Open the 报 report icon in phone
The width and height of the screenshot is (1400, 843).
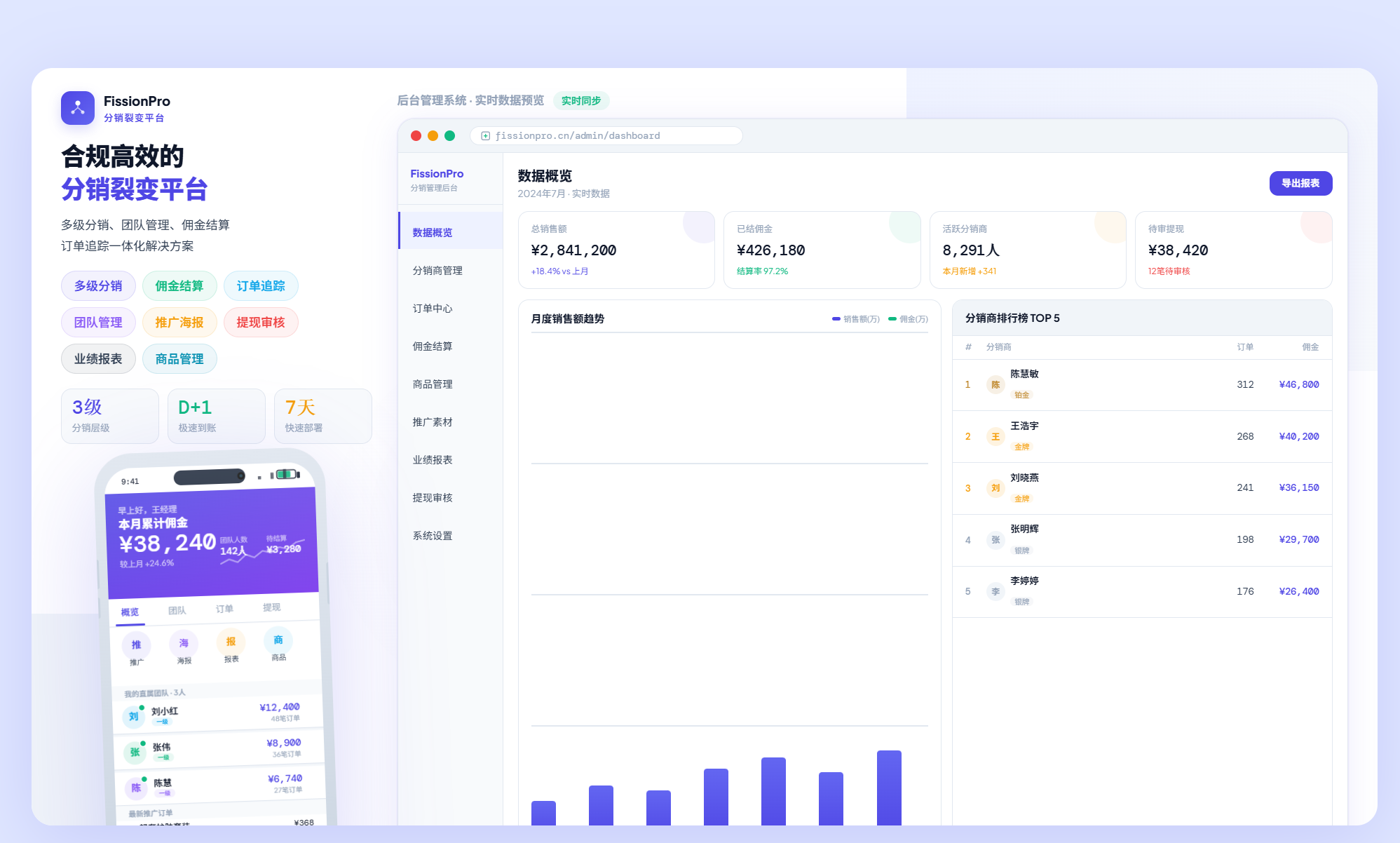pyautogui.click(x=231, y=642)
